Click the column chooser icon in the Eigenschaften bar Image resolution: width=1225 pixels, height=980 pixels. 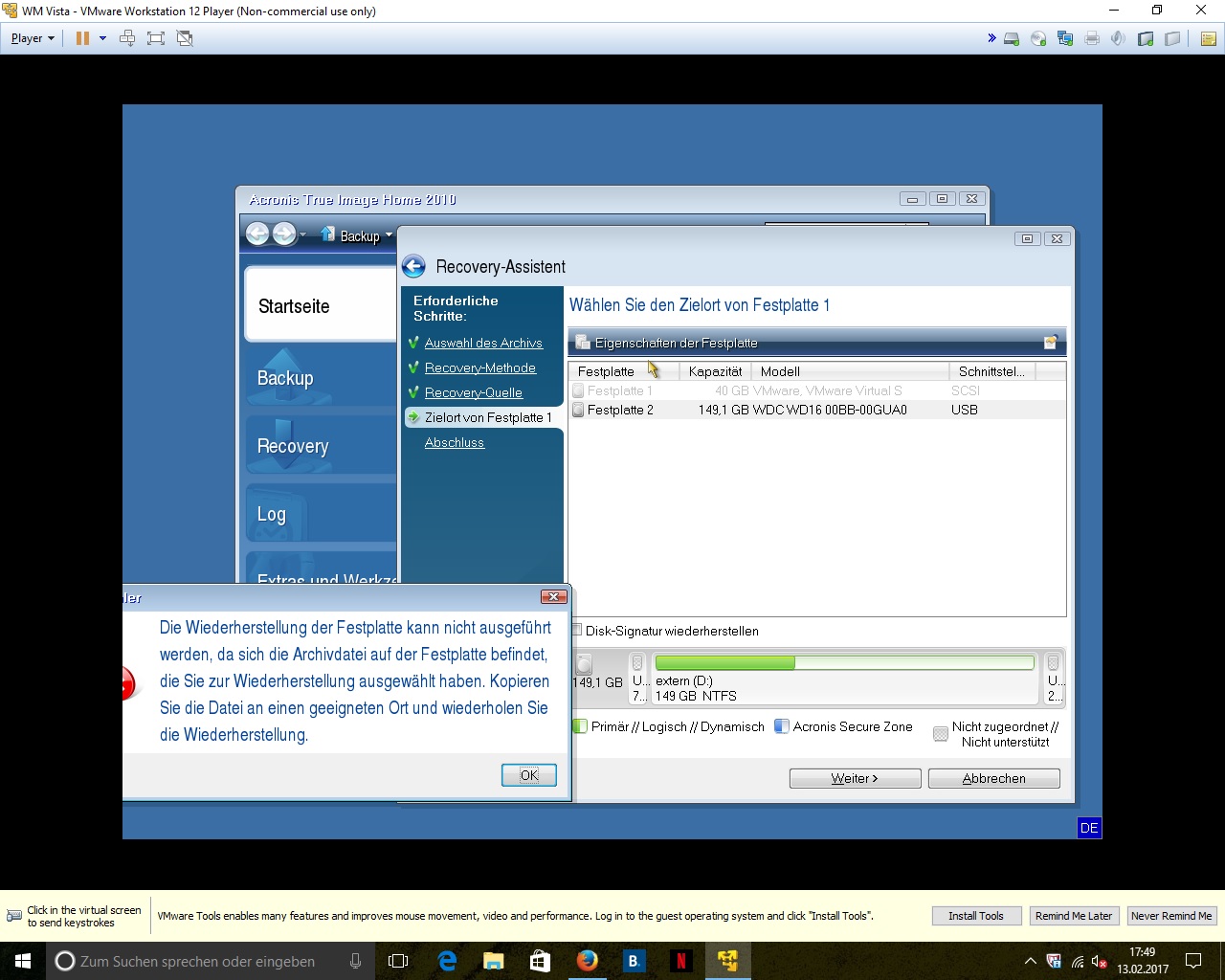click(1050, 343)
